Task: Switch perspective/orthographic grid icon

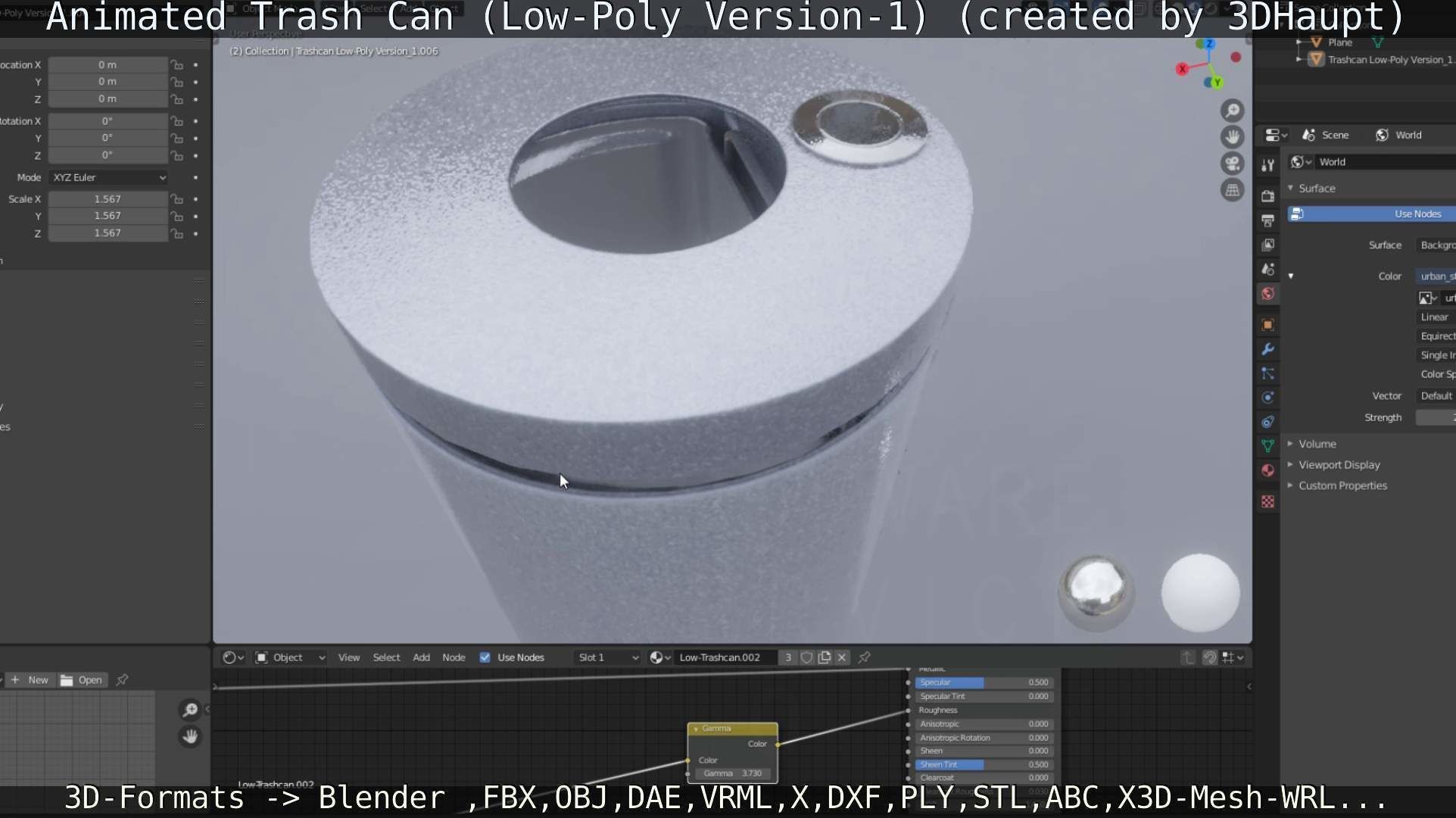Action: pos(1233,190)
